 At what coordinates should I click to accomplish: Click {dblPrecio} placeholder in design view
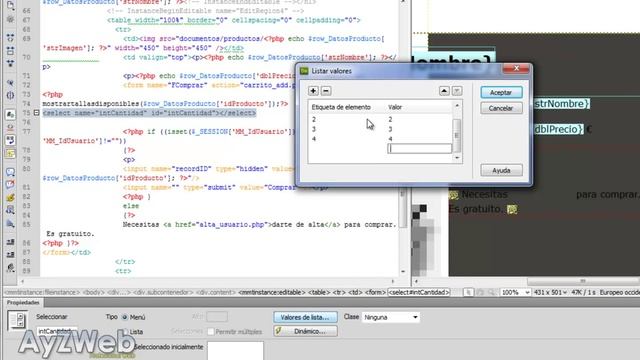click(x=558, y=129)
